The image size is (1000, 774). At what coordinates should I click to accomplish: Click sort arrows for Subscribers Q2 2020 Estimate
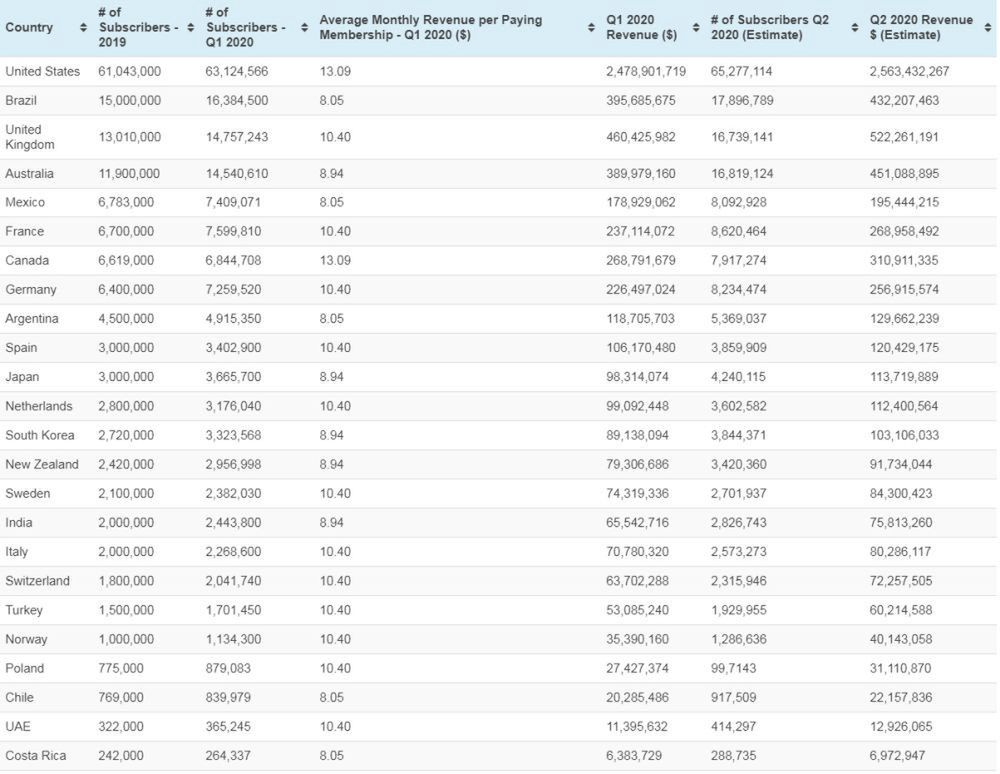(856, 27)
